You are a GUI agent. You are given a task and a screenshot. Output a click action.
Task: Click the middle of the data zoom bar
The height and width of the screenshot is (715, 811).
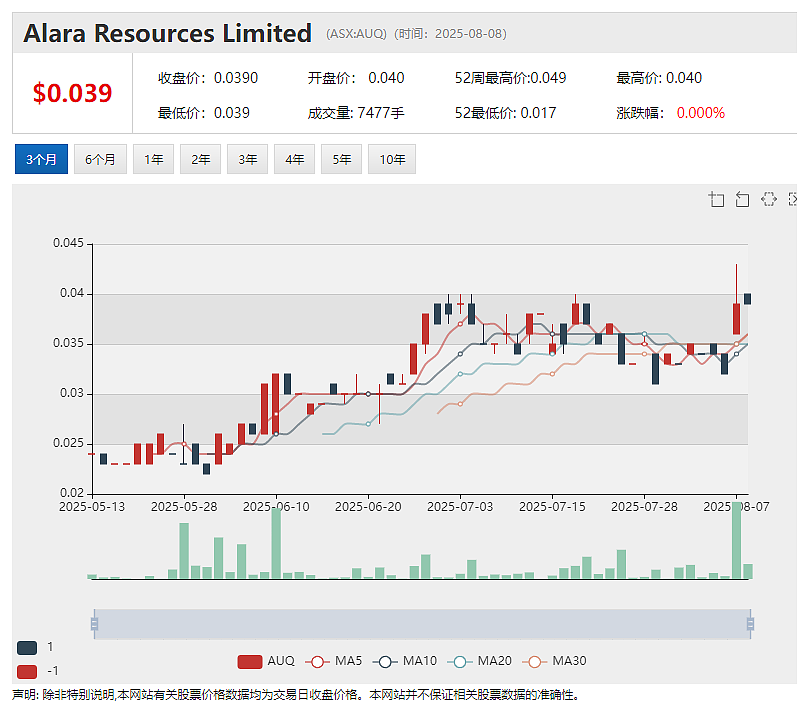click(x=422, y=624)
